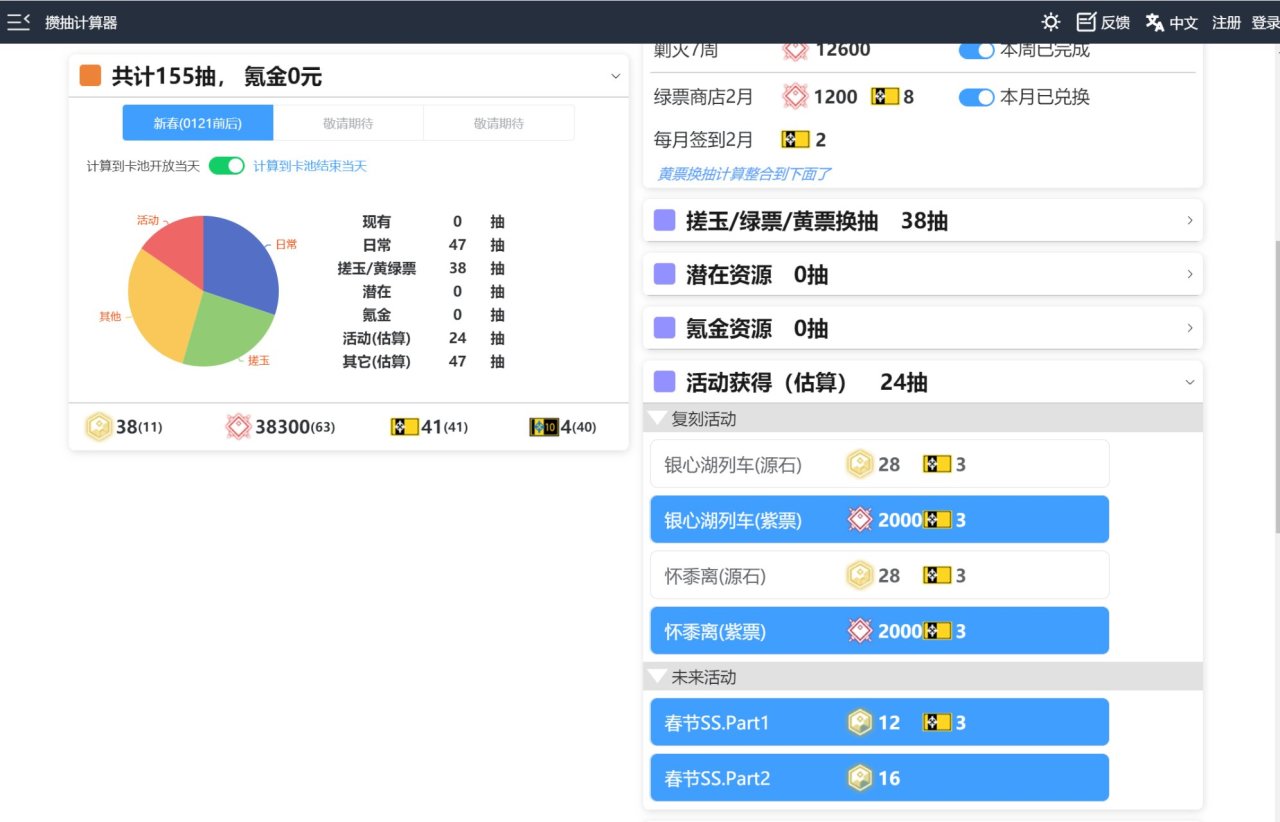Click the ticket icon in 绿票商店2月 row
The height and width of the screenshot is (822, 1280).
pyautogui.click(x=885, y=97)
